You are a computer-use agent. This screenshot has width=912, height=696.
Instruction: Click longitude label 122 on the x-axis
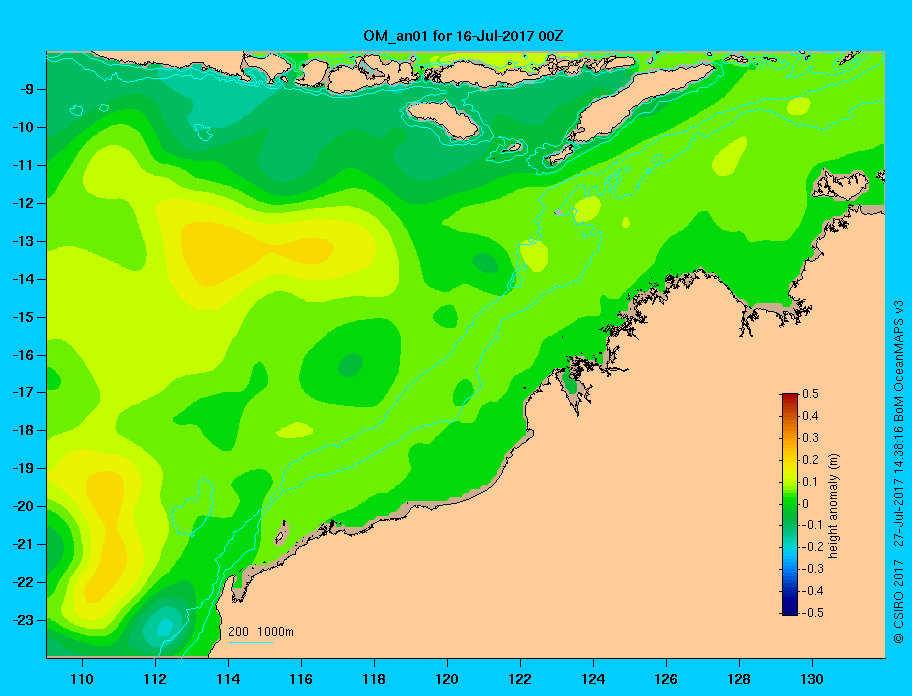(520, 679)
